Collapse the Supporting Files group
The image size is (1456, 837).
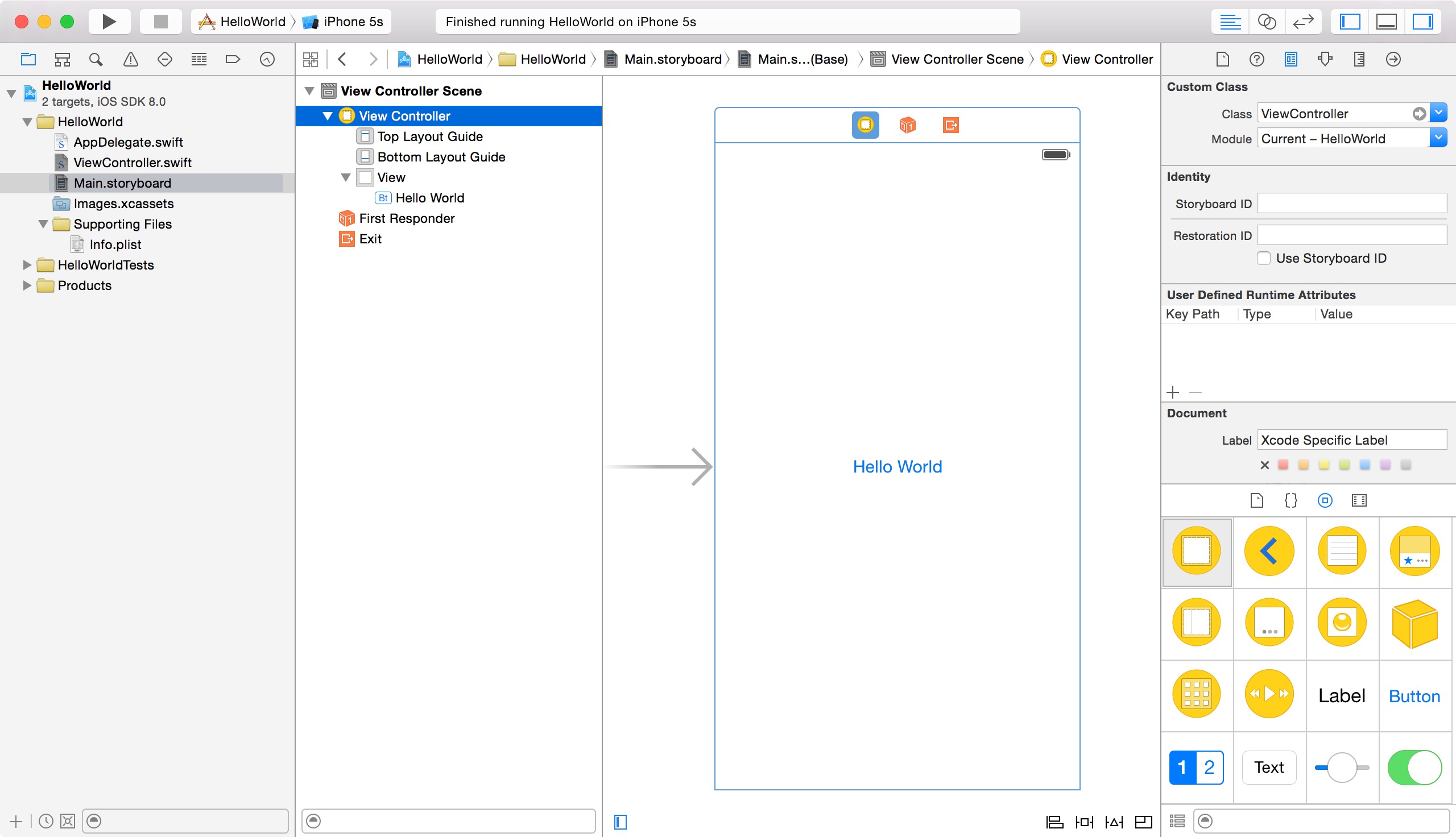tap(43, 224)
